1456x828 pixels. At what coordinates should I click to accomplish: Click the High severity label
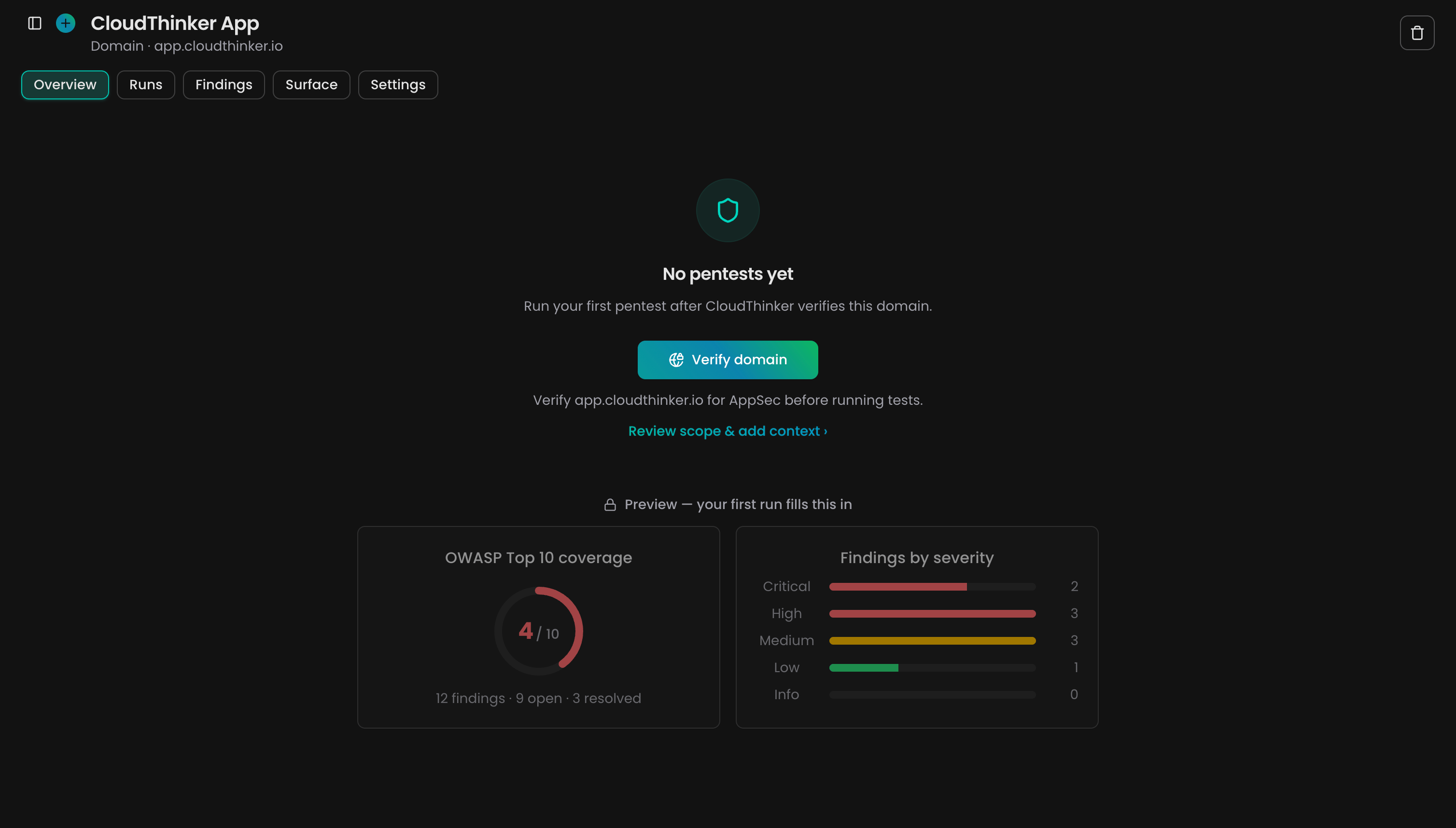tap(786, 614)
